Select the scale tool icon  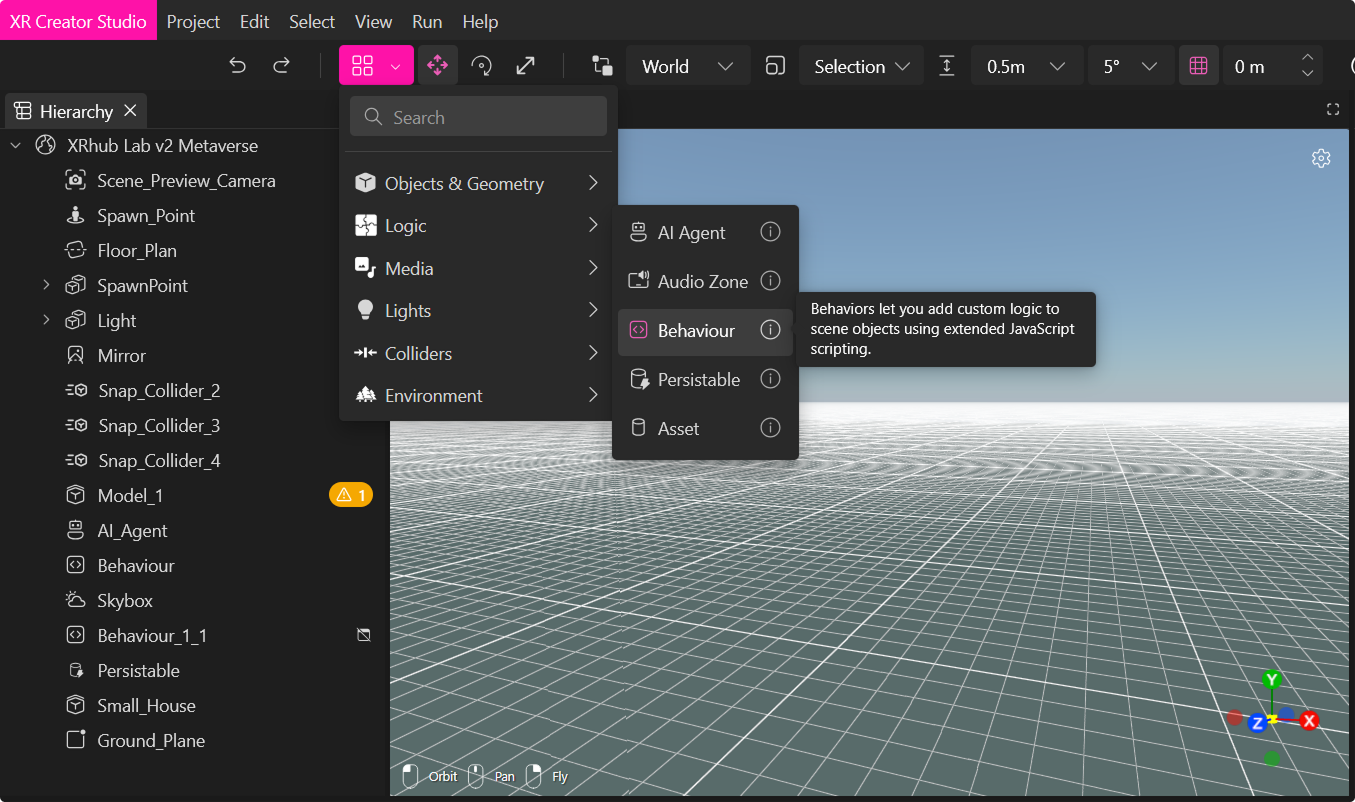tap(525, 66)
